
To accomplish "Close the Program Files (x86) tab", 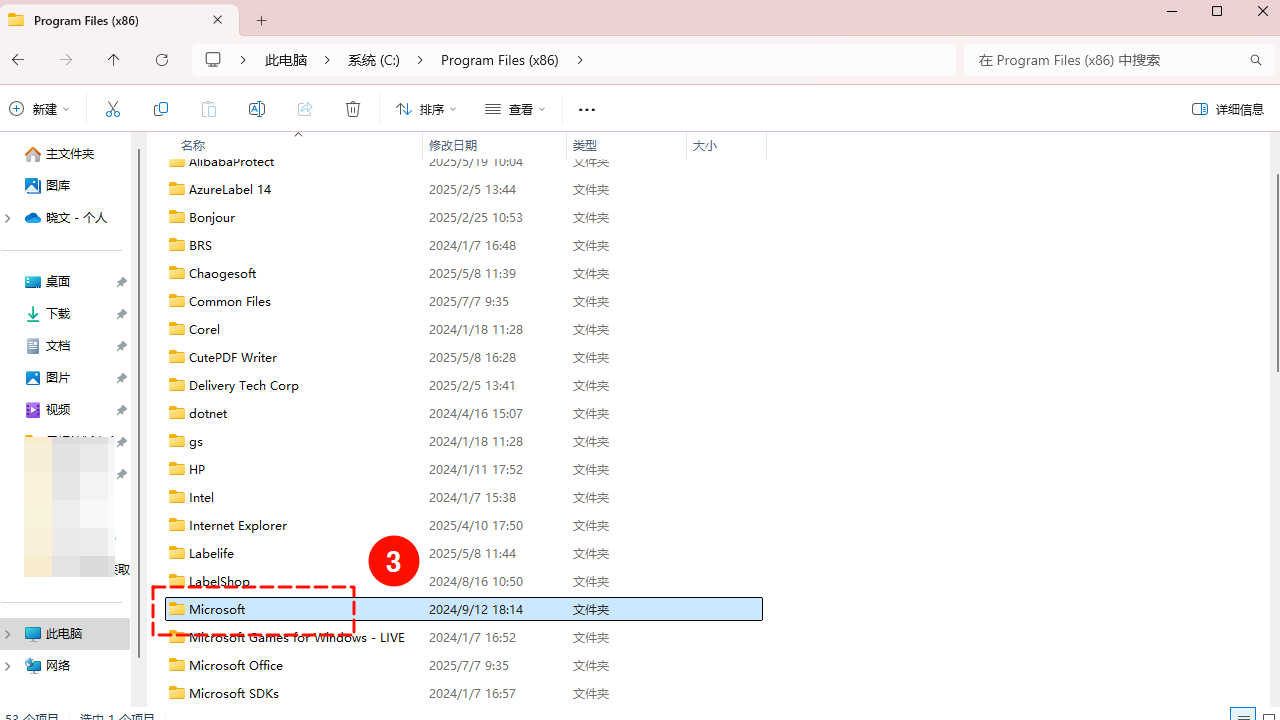I will pyautogui.click(x=218, y=20).
